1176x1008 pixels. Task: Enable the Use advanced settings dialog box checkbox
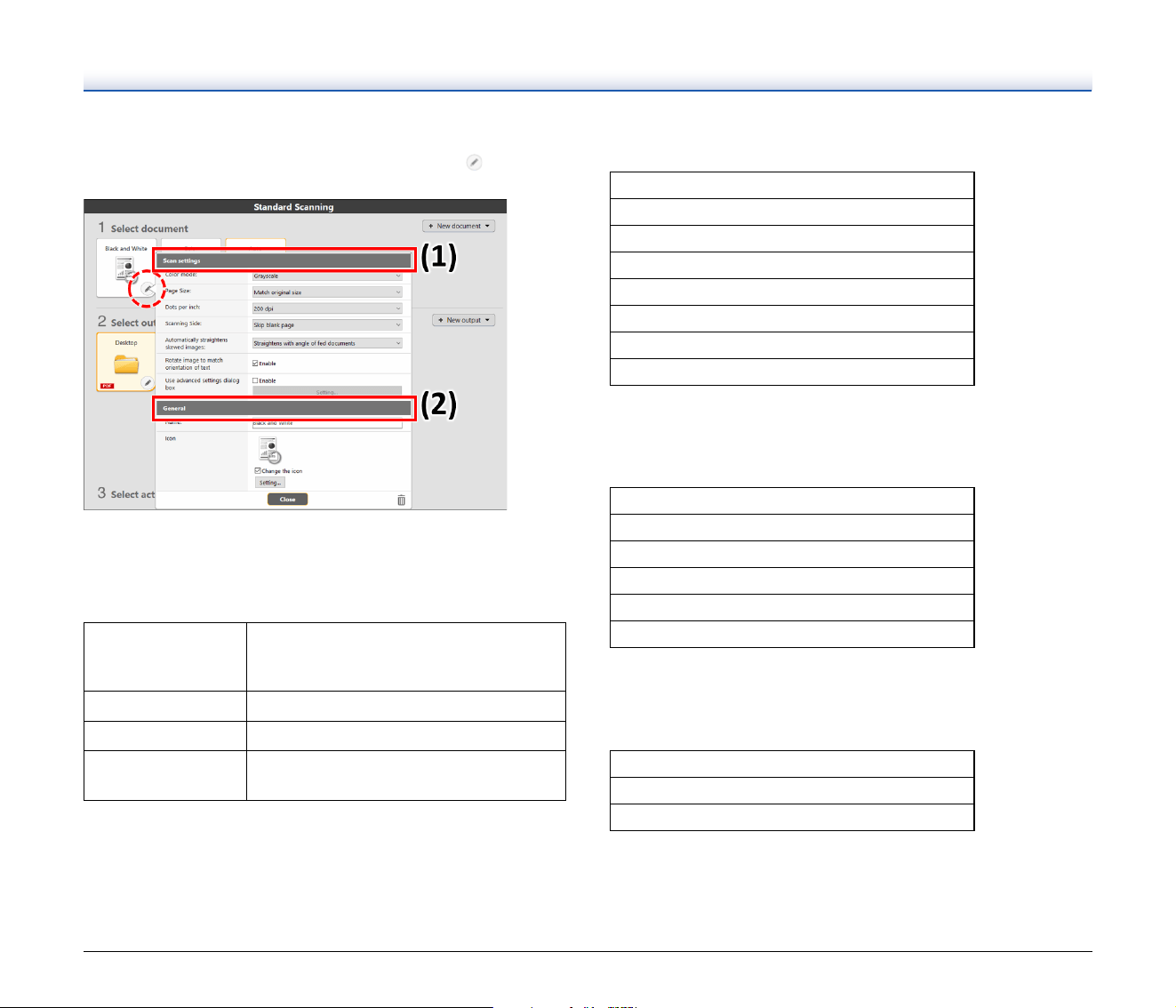(255, 380)
